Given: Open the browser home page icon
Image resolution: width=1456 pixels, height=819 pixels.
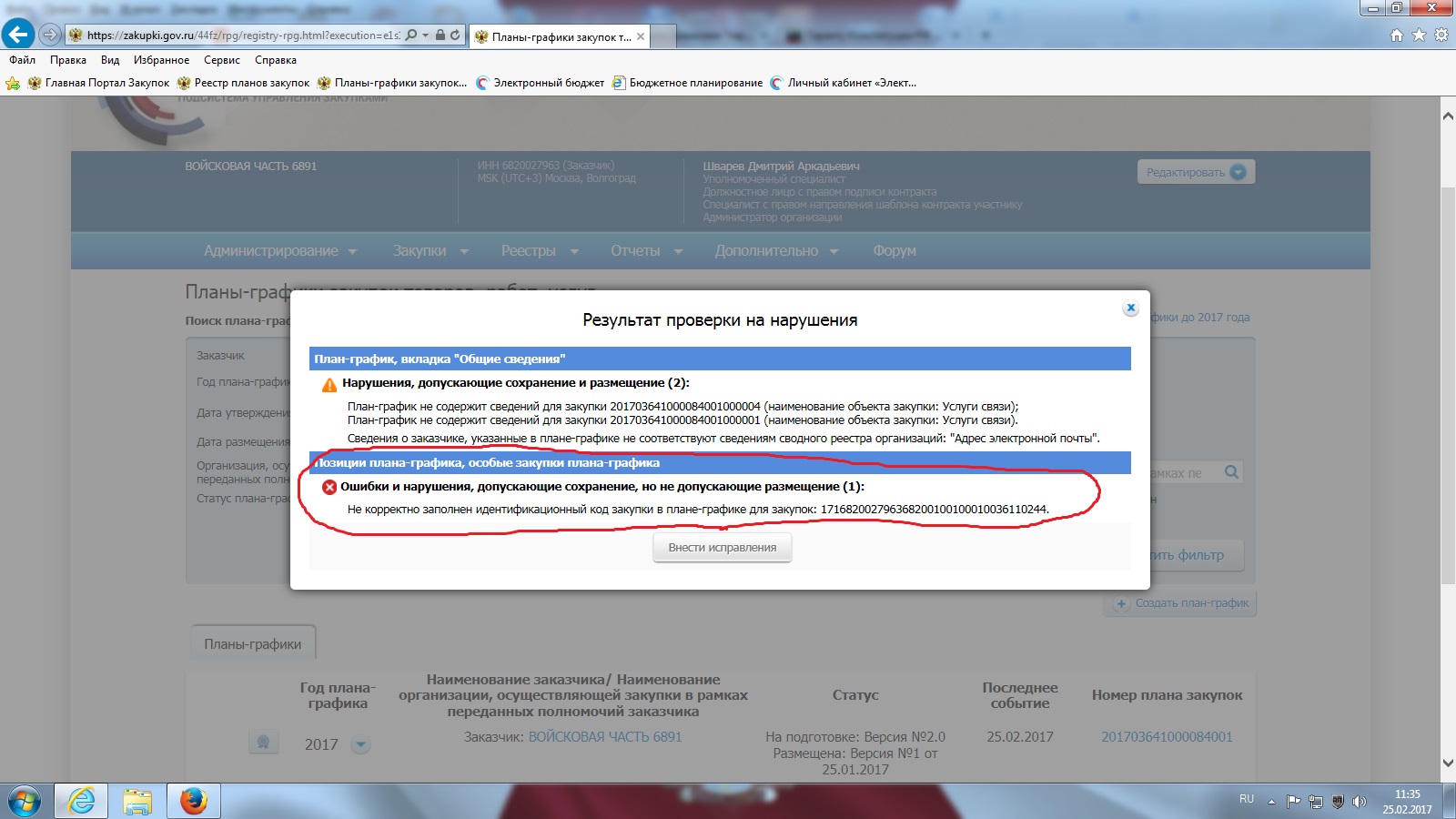Looking at the screenshot, I should (x=1397, y=35).
